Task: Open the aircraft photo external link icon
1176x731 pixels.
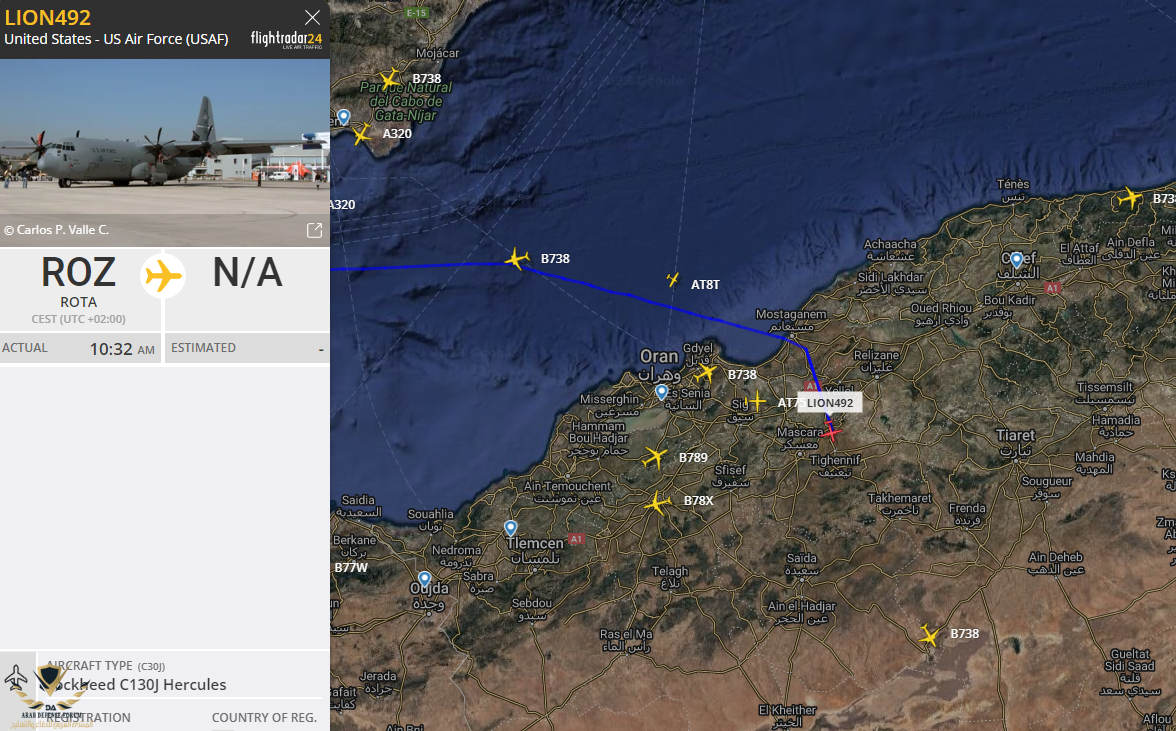Action: 314,230
